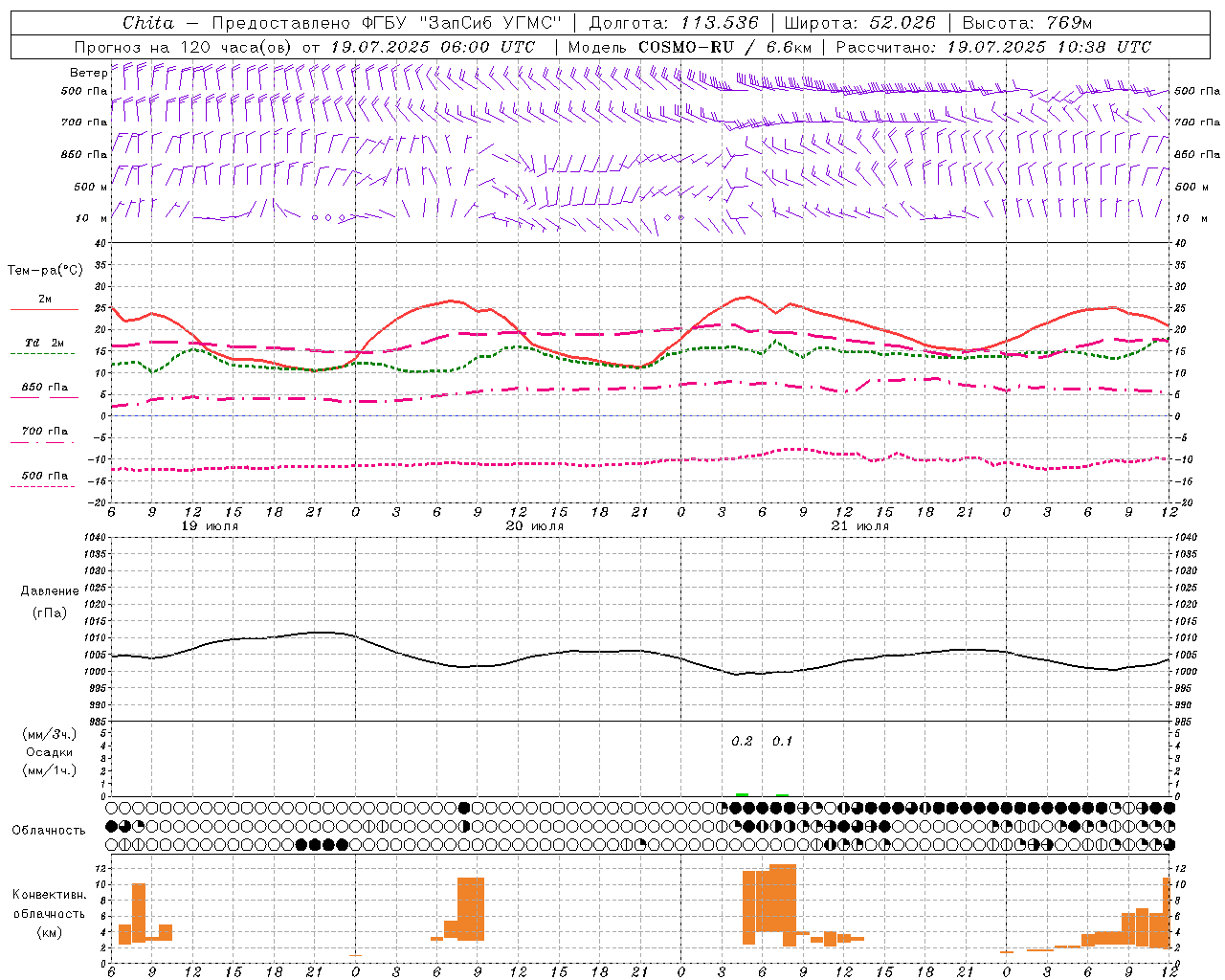Click the "(гПа)" unit label under Давление
Screen dimensions: 1225x980
point(50,613)
